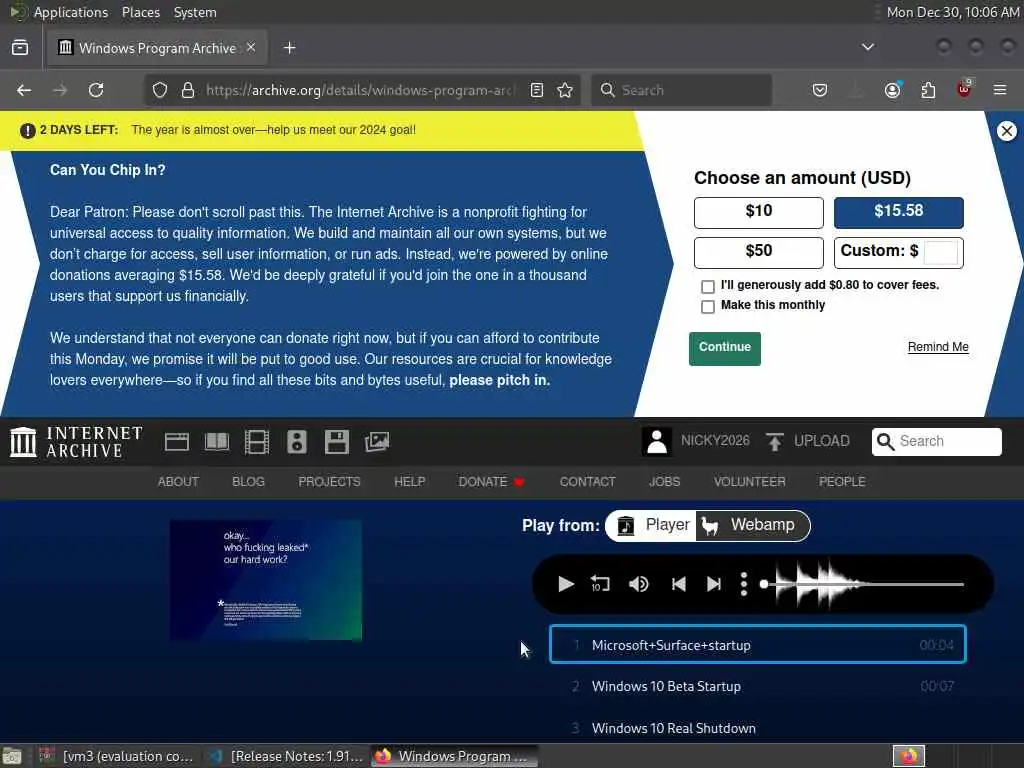
Task: Skip to previous track
Action: point(679,584)
